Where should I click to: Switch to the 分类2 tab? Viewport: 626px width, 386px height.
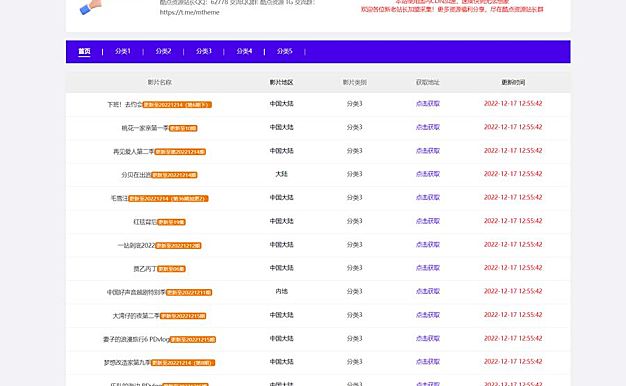click(163, 51)
